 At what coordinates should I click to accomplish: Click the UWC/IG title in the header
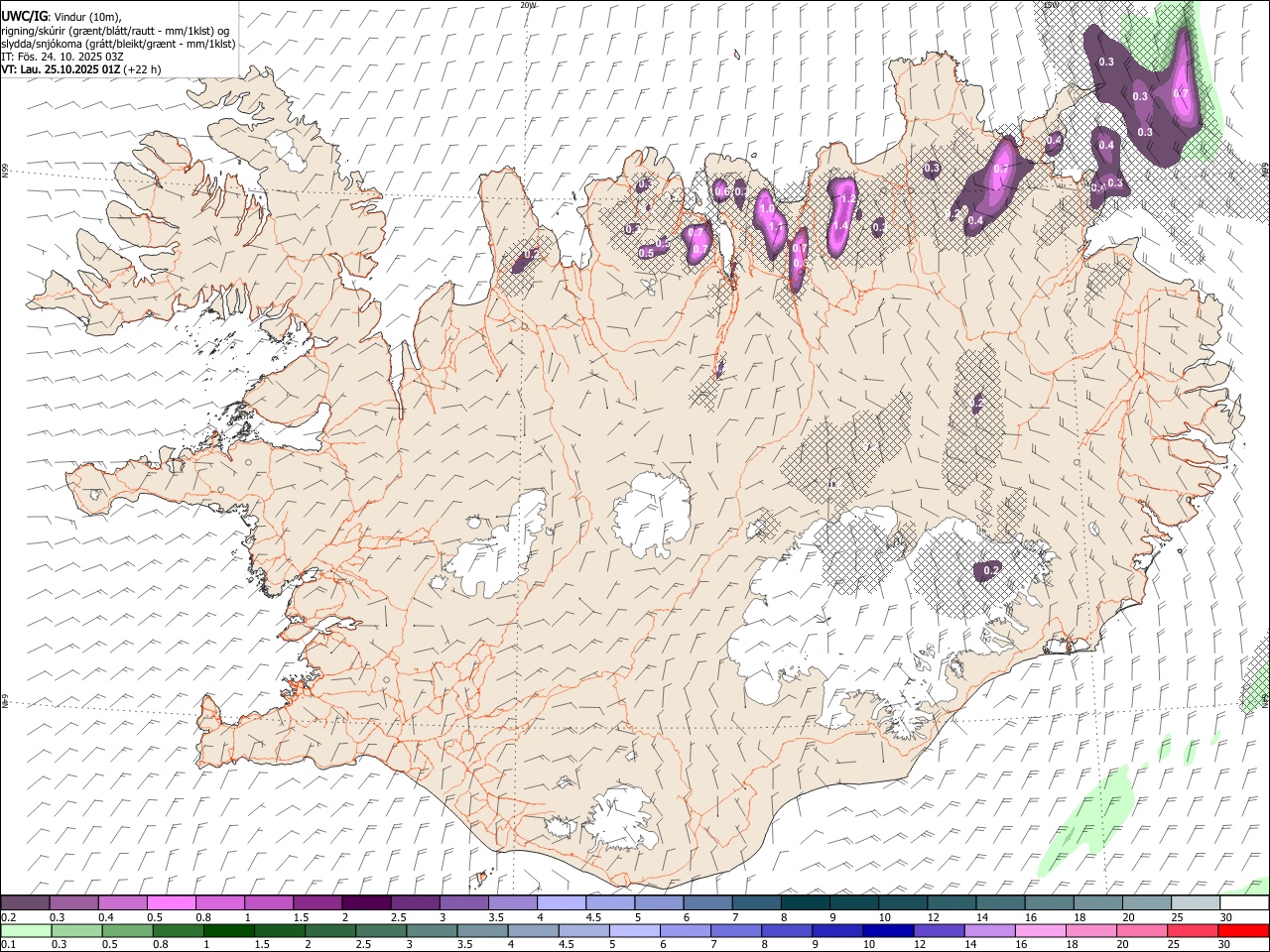(x=25, y=15)
